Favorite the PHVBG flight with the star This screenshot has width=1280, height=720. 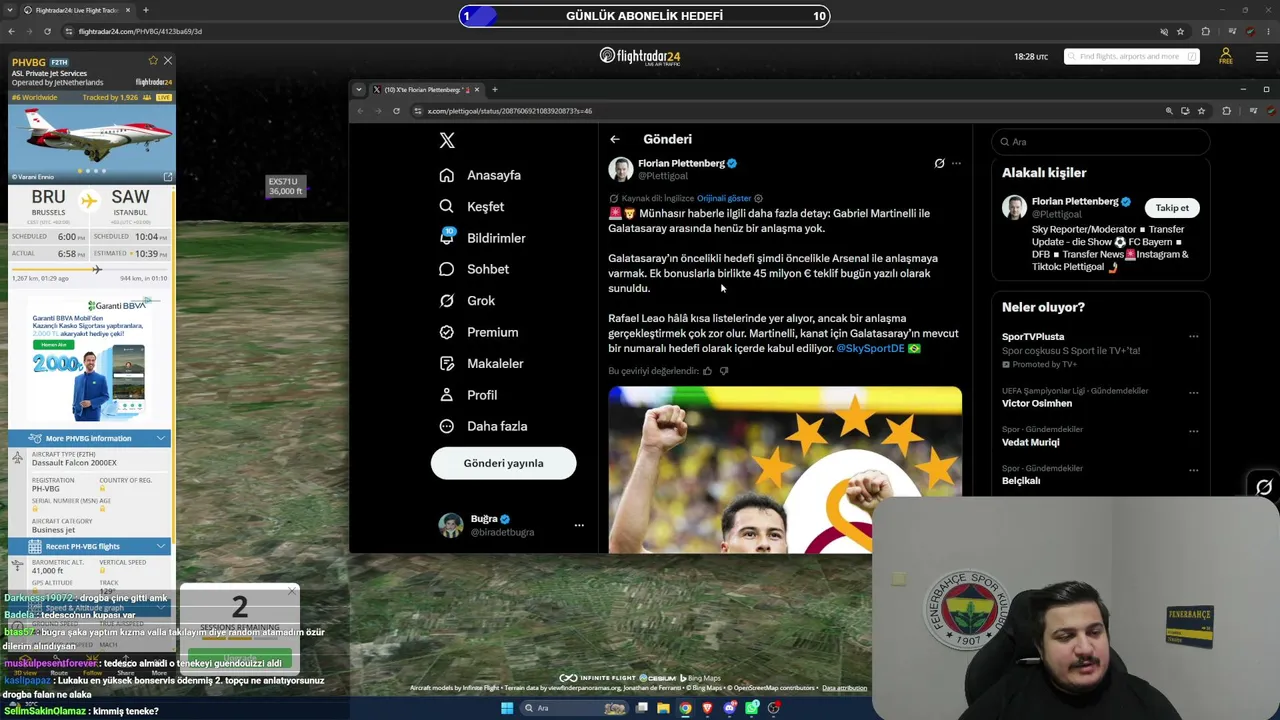click(x=153, y=61)
